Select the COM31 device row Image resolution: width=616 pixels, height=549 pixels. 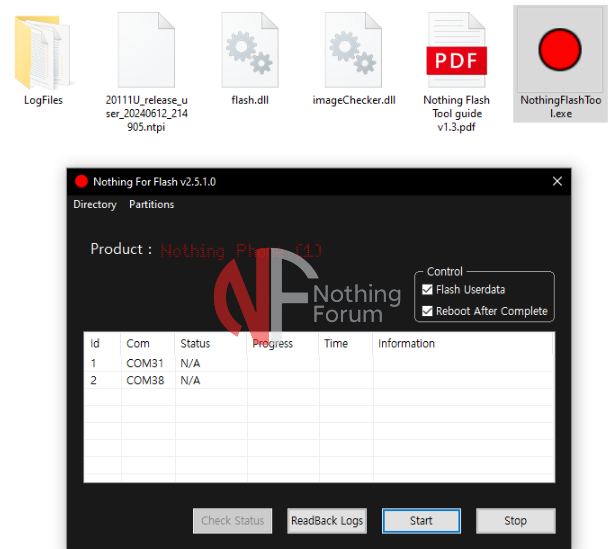coord(138,363)
